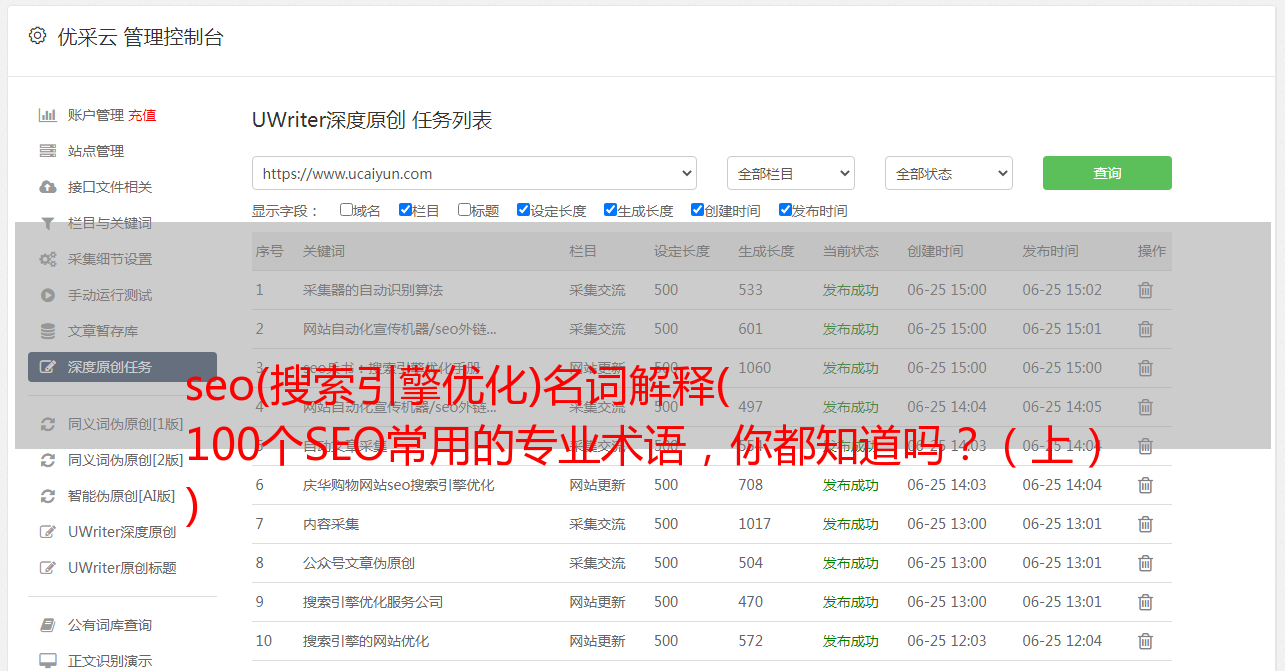1285x671 pixels.
Task: Uncheck the 发布时间 display field checkbox
Action: pos(785,210)
